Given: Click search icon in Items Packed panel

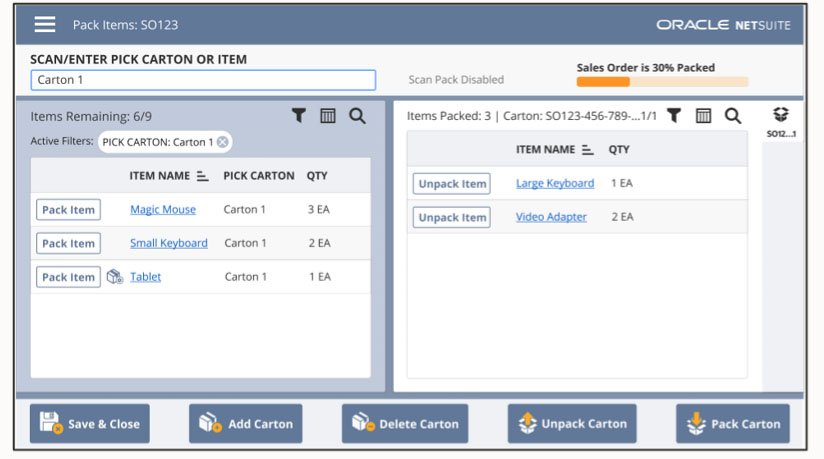Looking at the screenshot, I should [733, 116].
